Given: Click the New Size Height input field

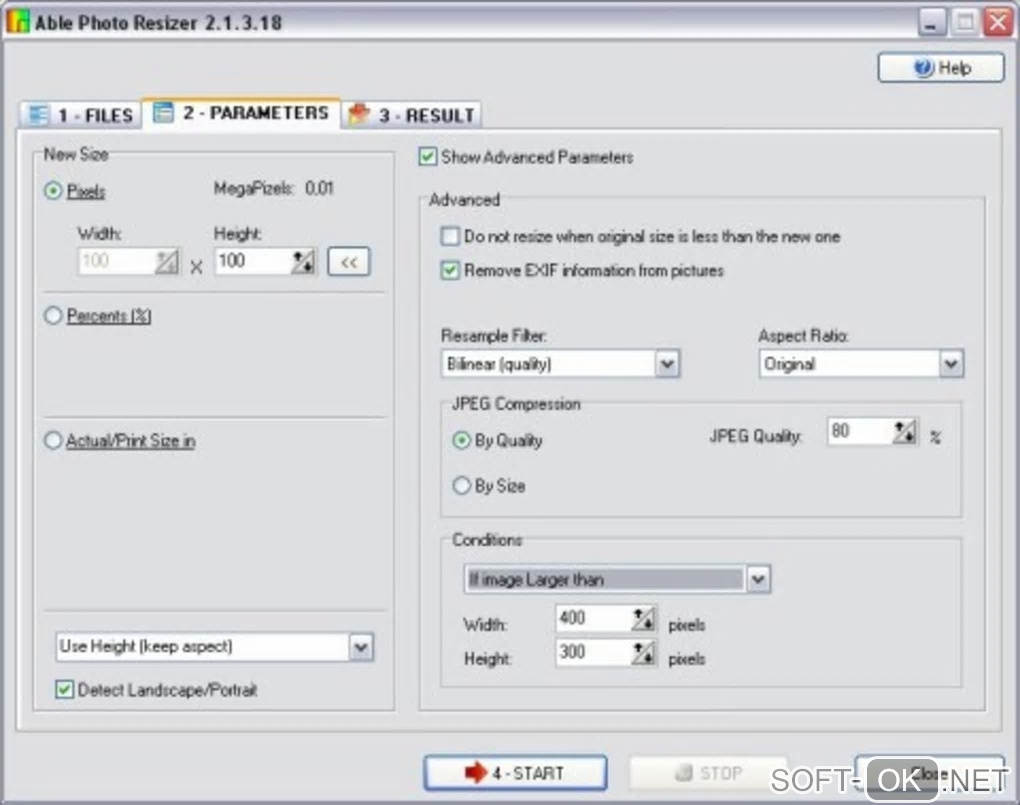Looking at the screenshot, I should tap(252, 262).
